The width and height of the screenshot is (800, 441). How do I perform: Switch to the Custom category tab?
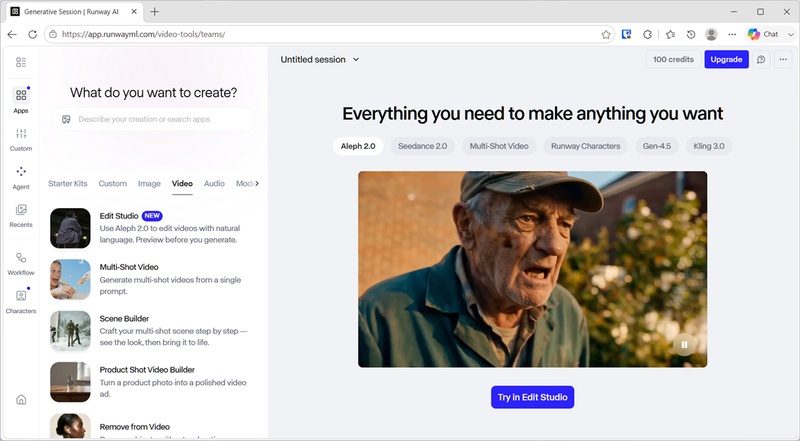(112, 183)
